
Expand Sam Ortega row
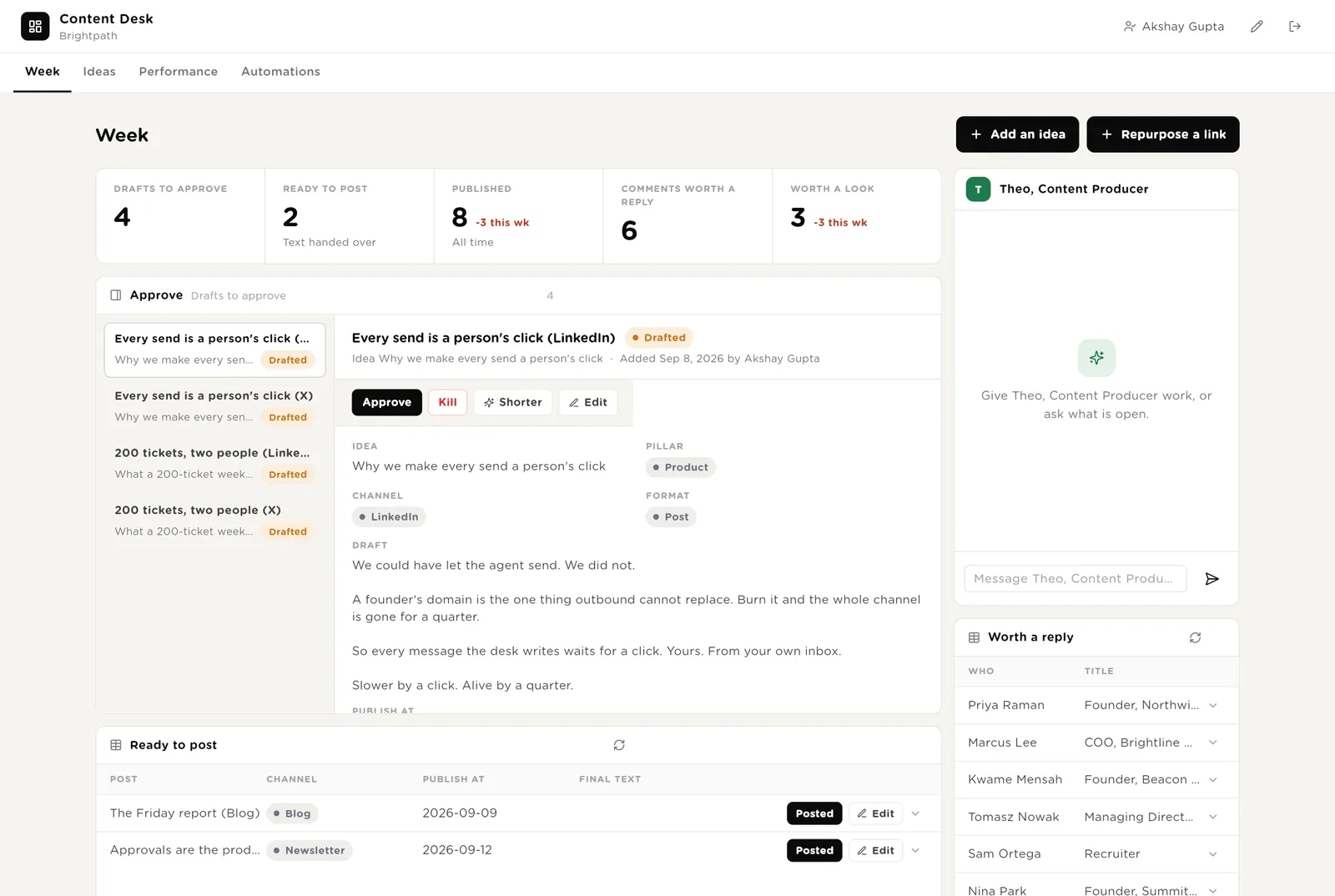click(1213, 854)
